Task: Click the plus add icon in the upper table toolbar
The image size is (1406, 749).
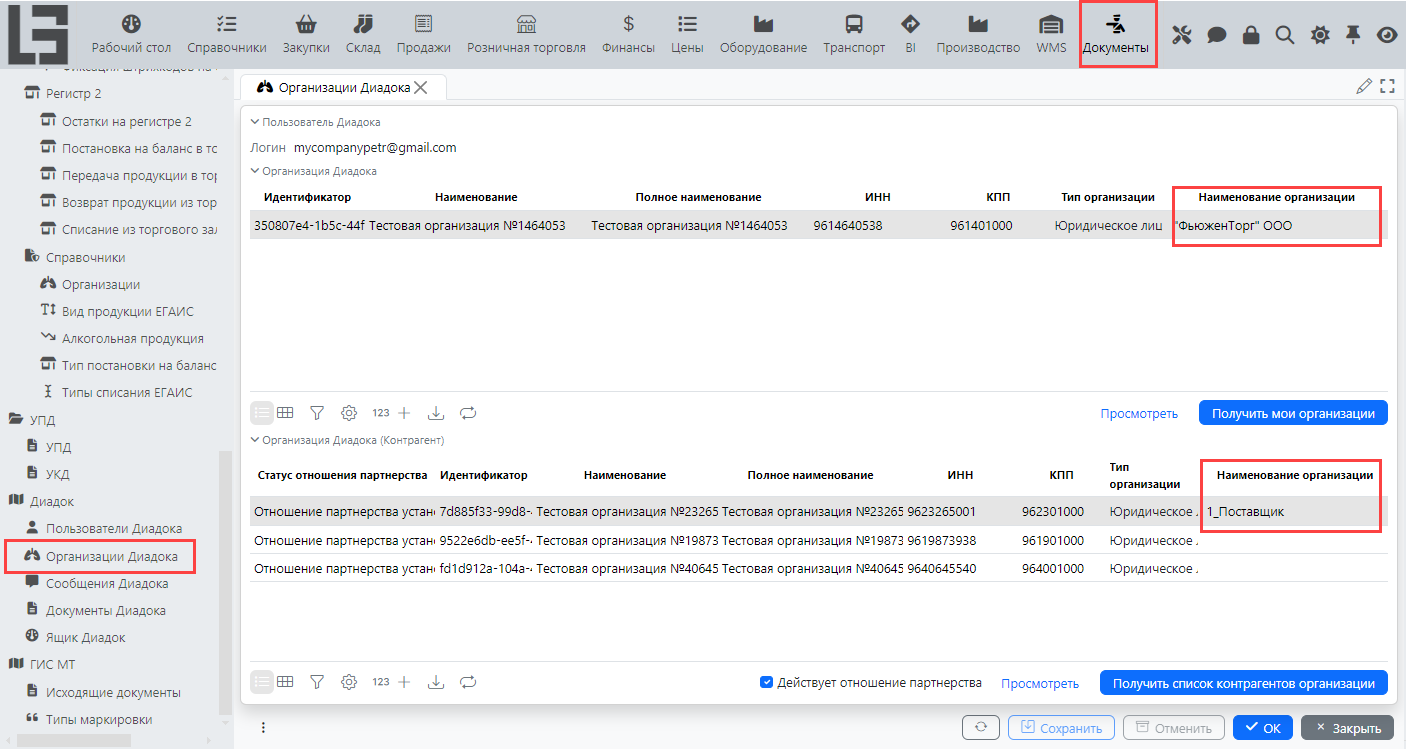Action: [x=404, y=413]
